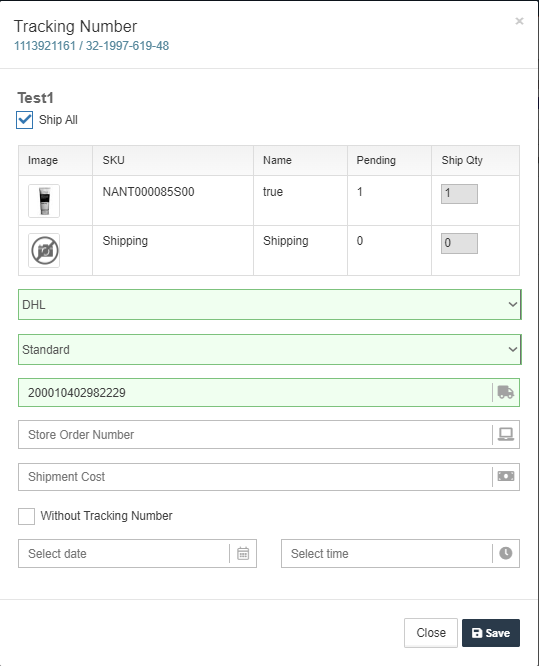Click the no-image placeholder for Shipping row
The height and width of the screenshot is (666, 539).
tap(44, 251)
